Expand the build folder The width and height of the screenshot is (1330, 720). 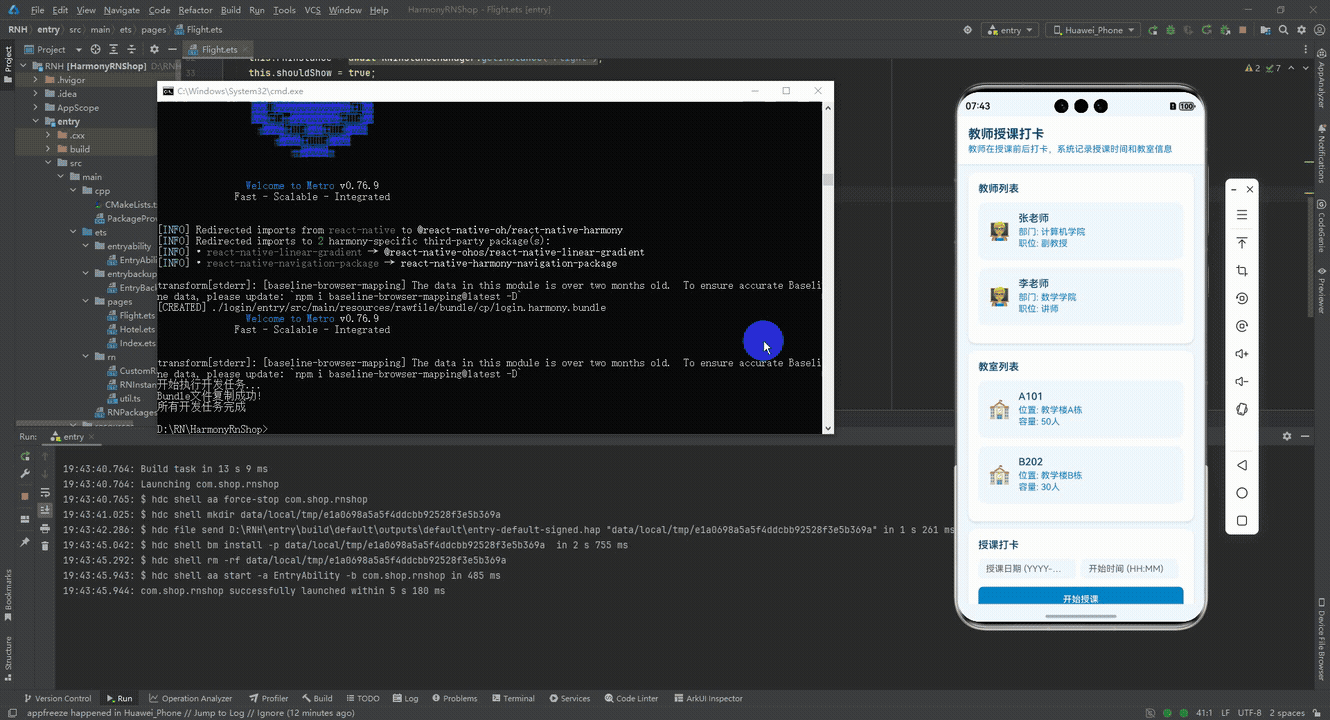(48, 149)
